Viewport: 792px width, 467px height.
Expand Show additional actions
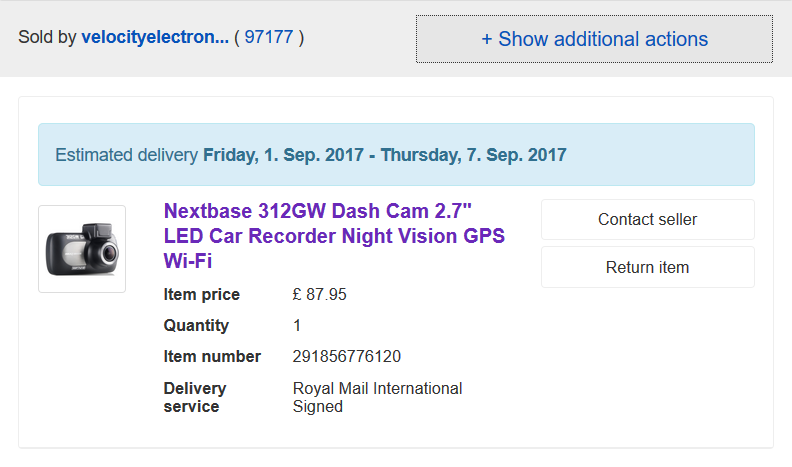point(594,39)
